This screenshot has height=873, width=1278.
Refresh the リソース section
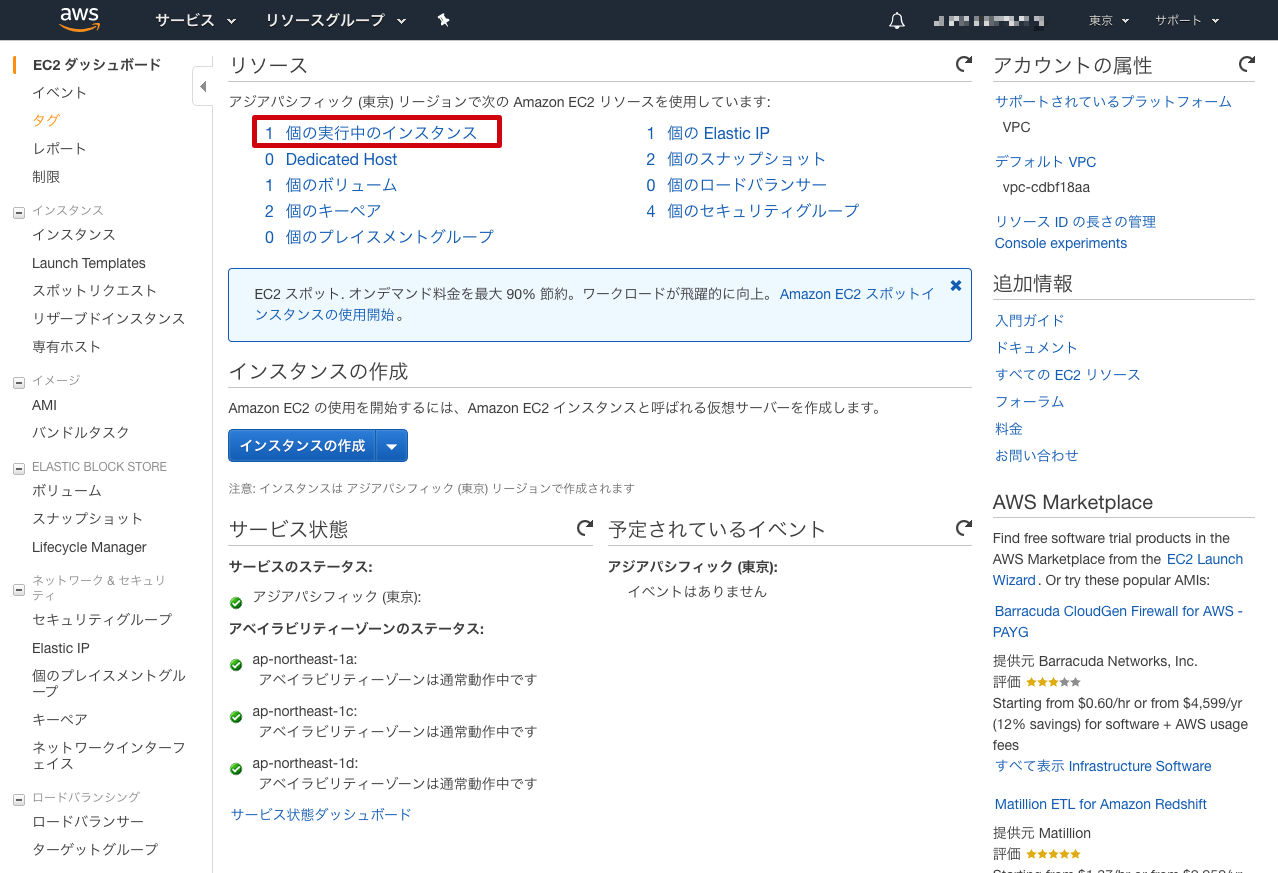[x=964, y=64]
